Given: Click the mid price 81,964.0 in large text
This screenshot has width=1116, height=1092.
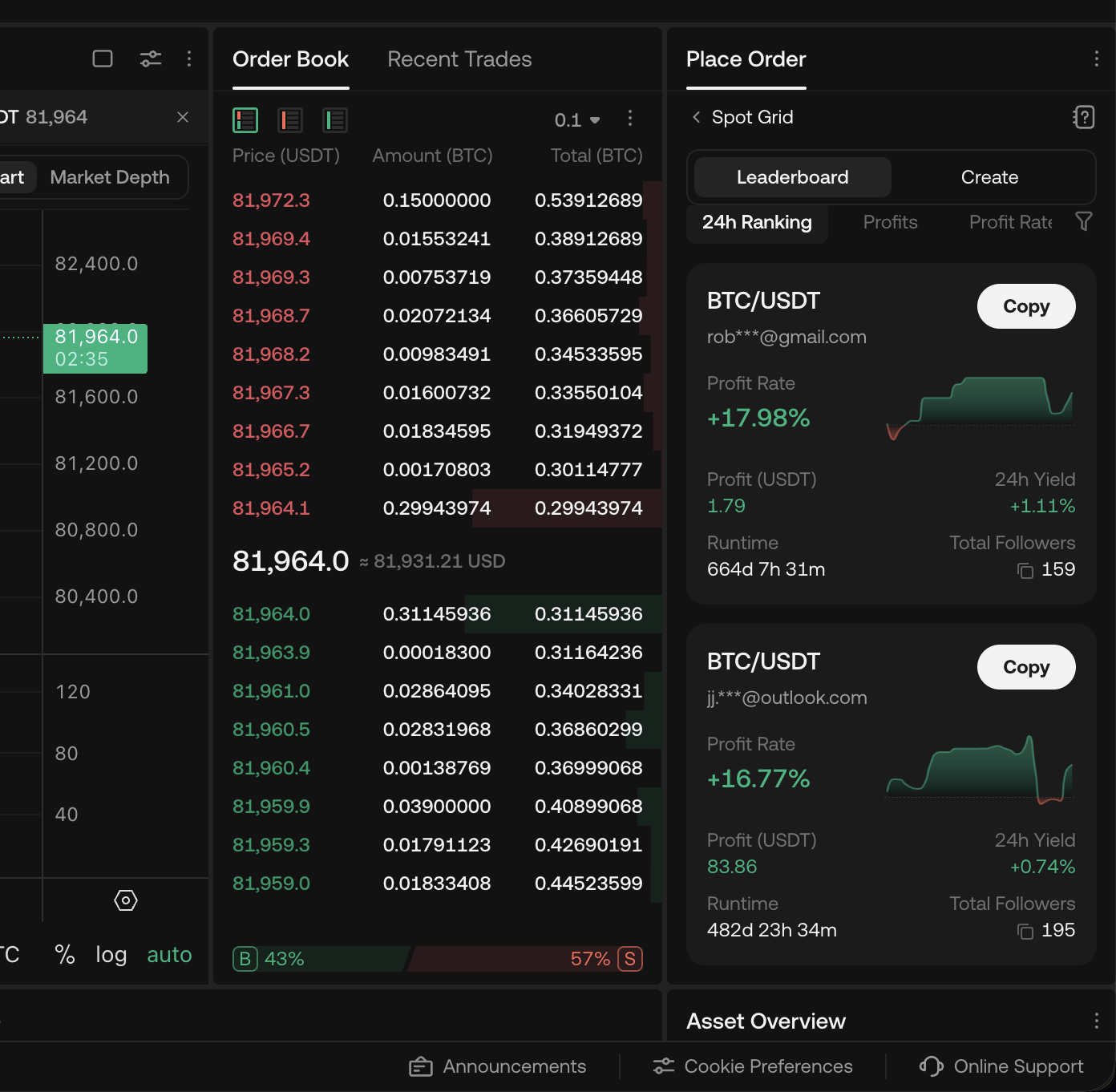Looking at the screenshot, I should (x=291, y=561).
